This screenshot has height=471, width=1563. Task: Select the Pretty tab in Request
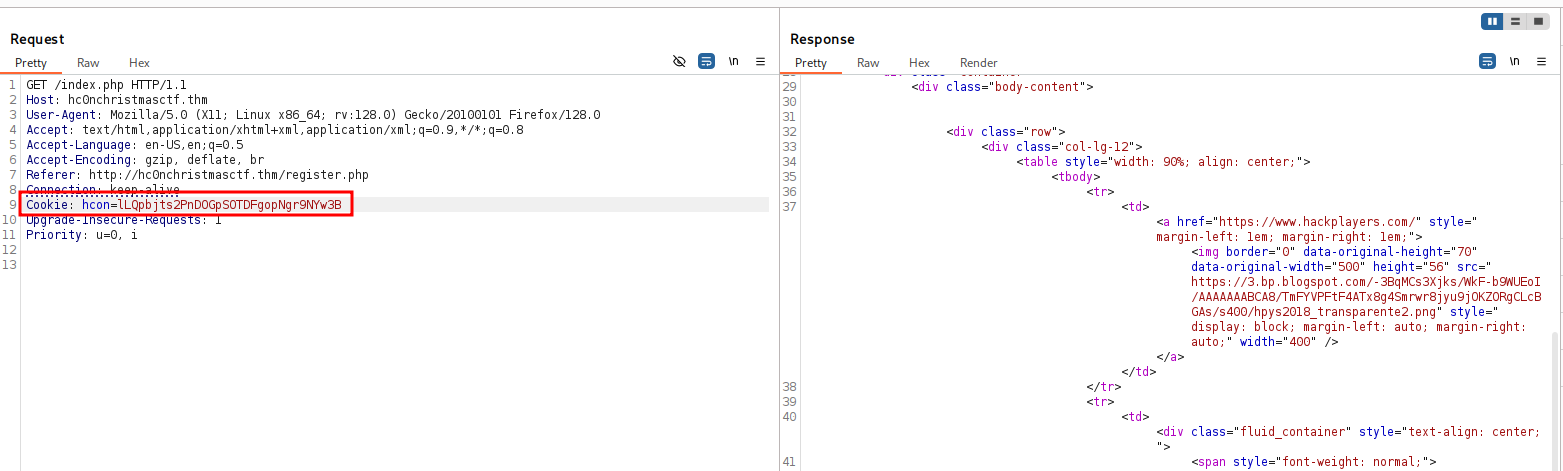[31, 63]
